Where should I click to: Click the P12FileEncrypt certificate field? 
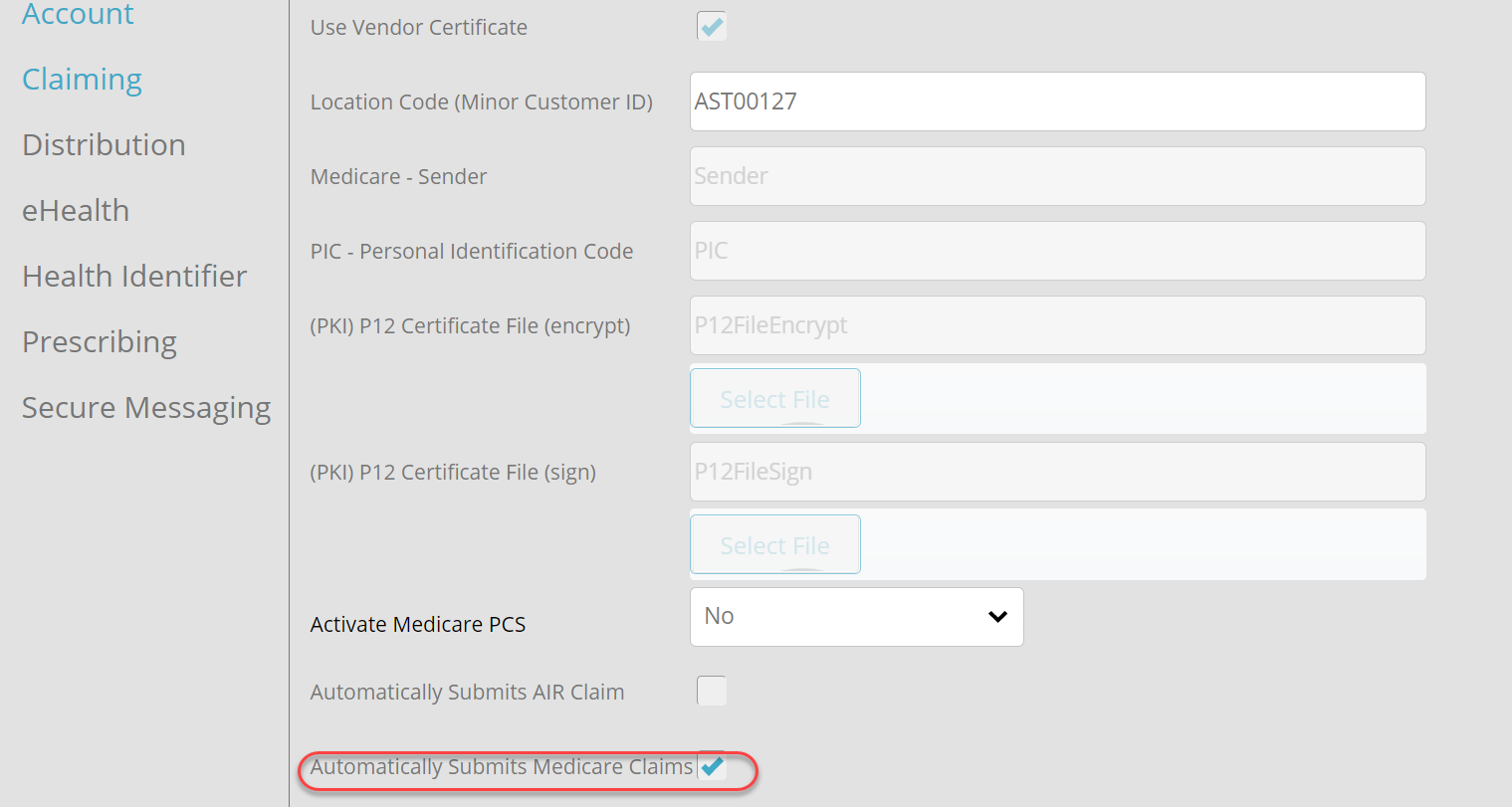pyautogui.click(x=1057, y=325)
